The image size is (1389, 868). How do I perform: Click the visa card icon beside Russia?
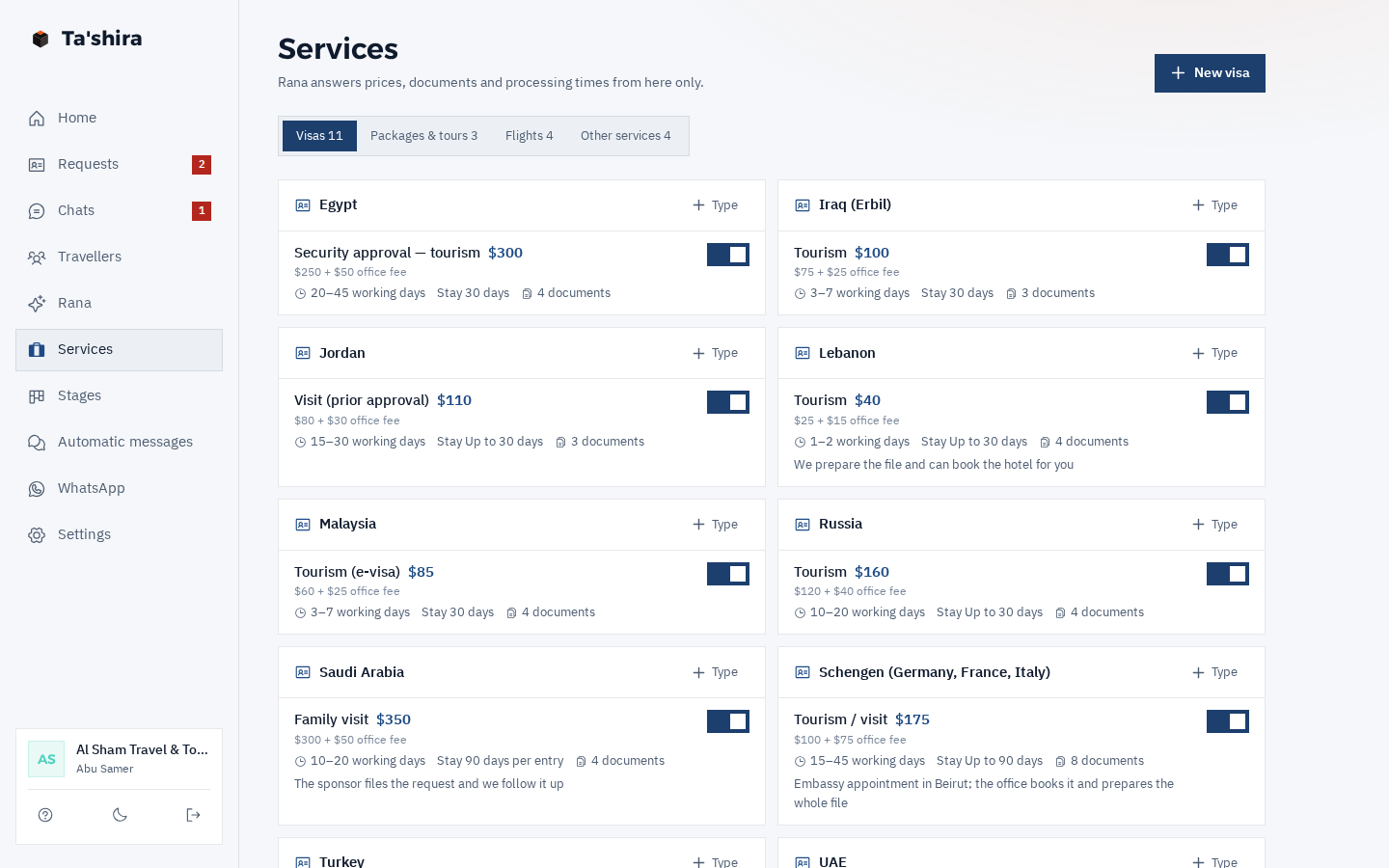point(803,525)
